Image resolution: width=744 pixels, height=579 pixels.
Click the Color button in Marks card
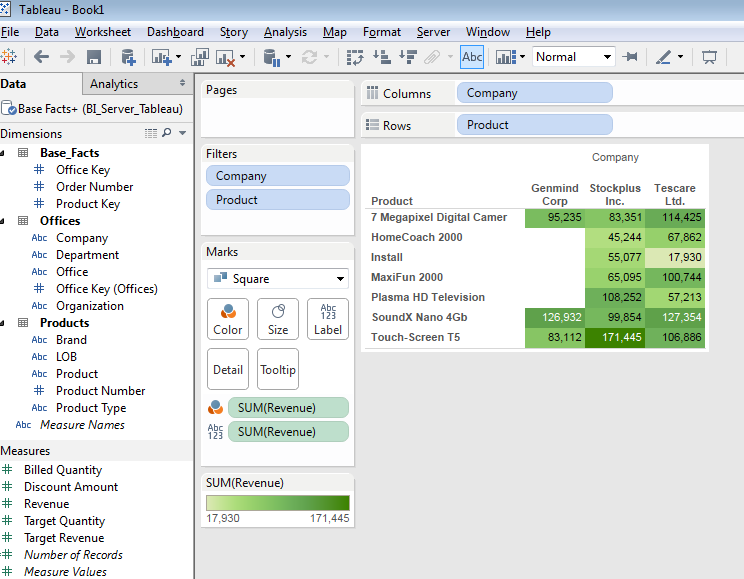point(228,318)
